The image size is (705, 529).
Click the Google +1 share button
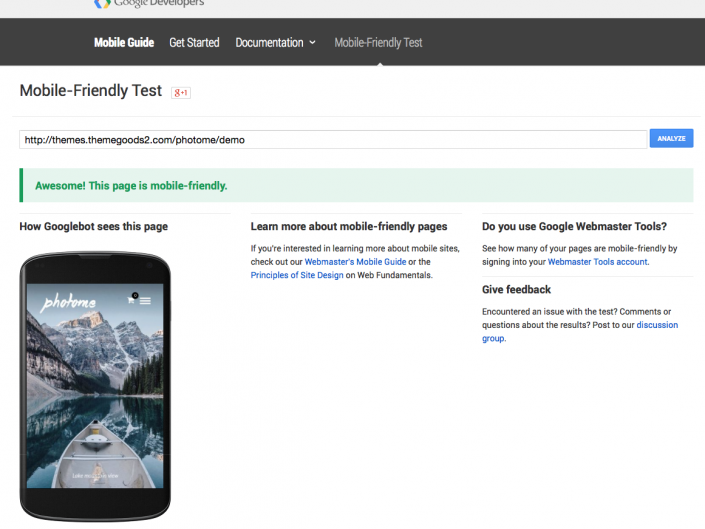(x=181, y=93)
